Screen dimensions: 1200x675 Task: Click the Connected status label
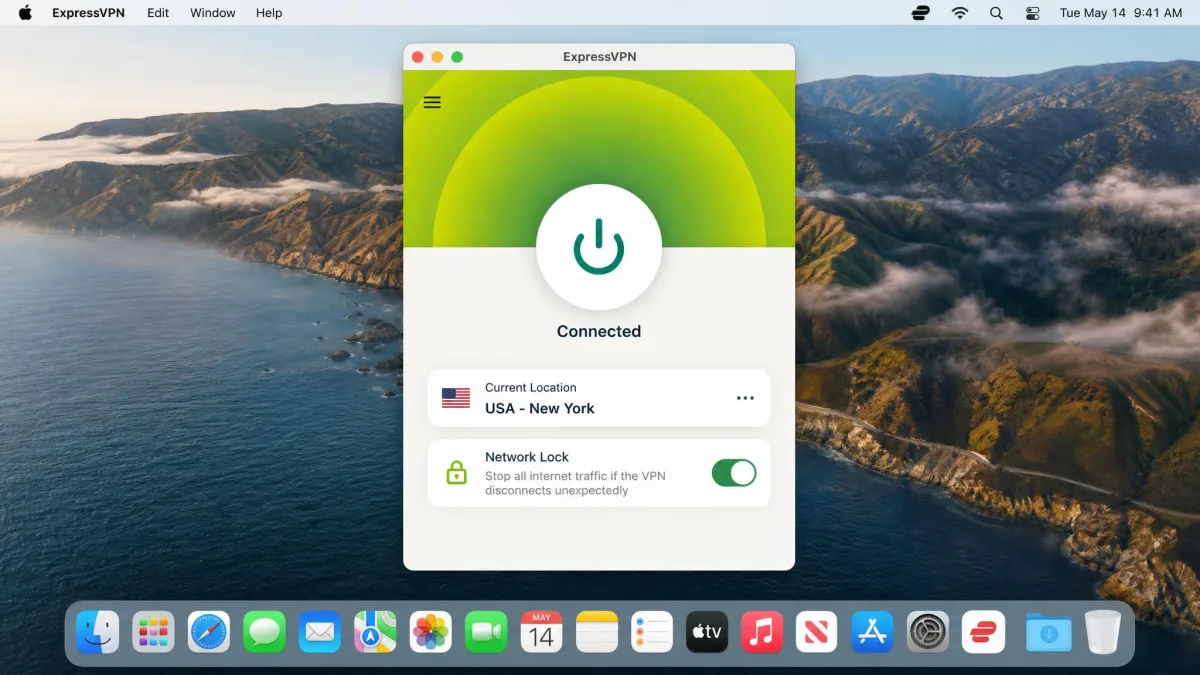point(599,331)
